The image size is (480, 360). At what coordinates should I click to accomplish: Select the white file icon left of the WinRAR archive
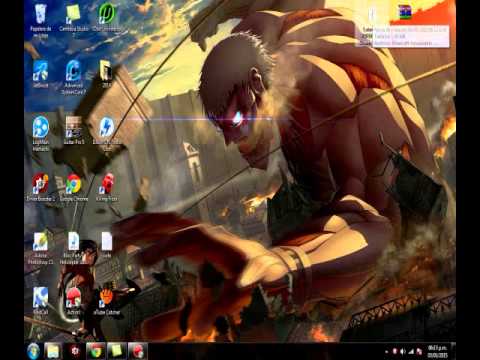372,14
